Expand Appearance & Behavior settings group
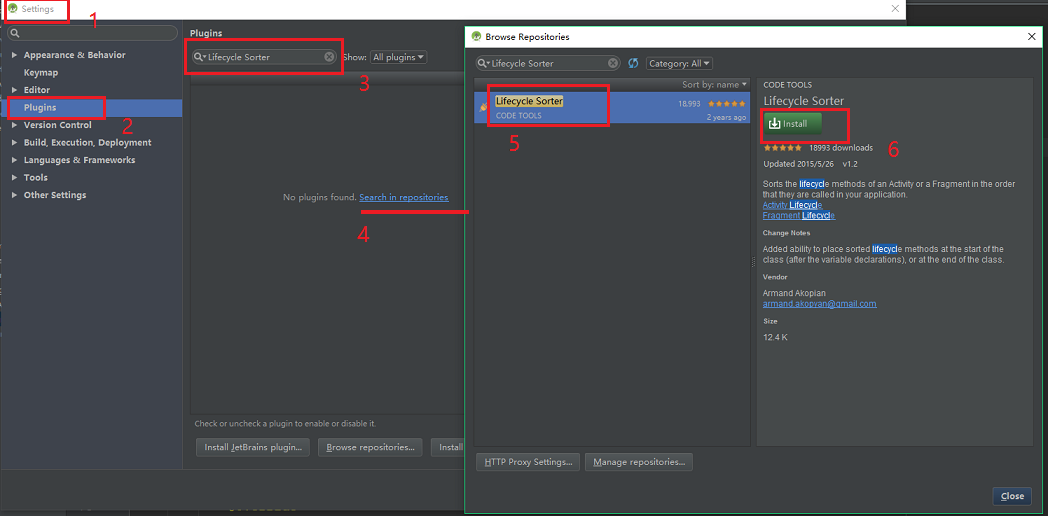Screen dimensions: 1048x516 (x=15, y=55)
